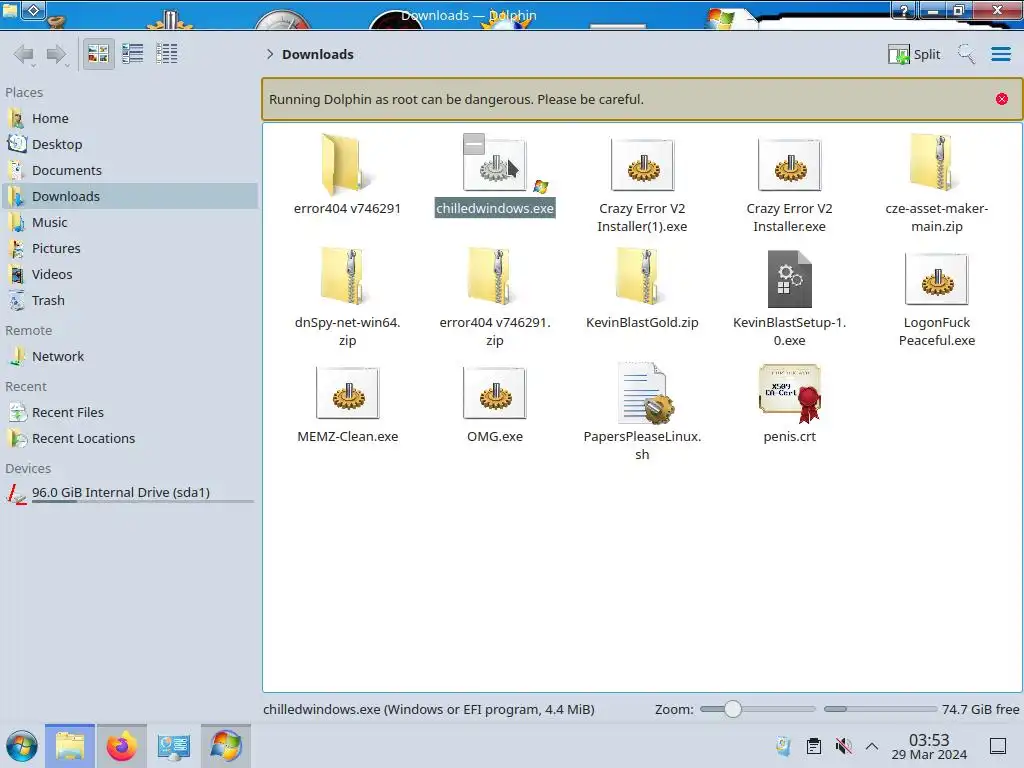Select the penis.crt certificate icon
1024x768 pixels.
790,392
